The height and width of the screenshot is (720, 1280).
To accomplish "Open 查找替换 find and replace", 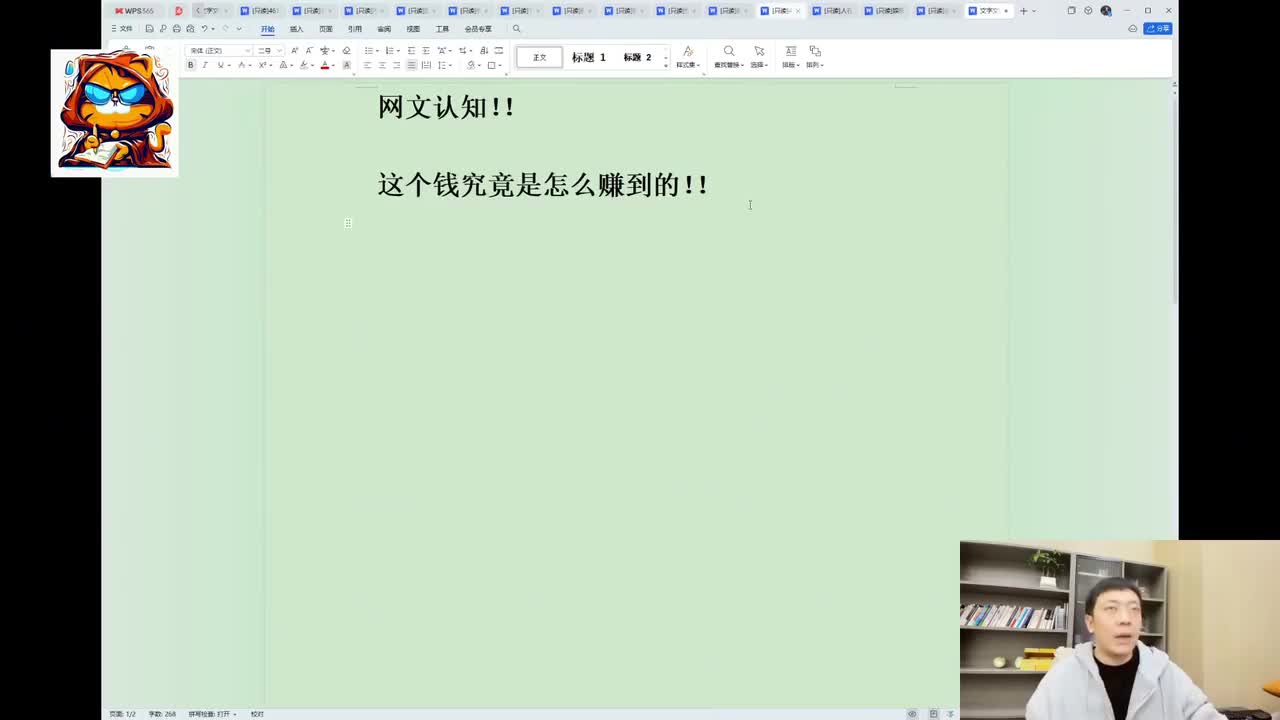I will coord(728,57).
